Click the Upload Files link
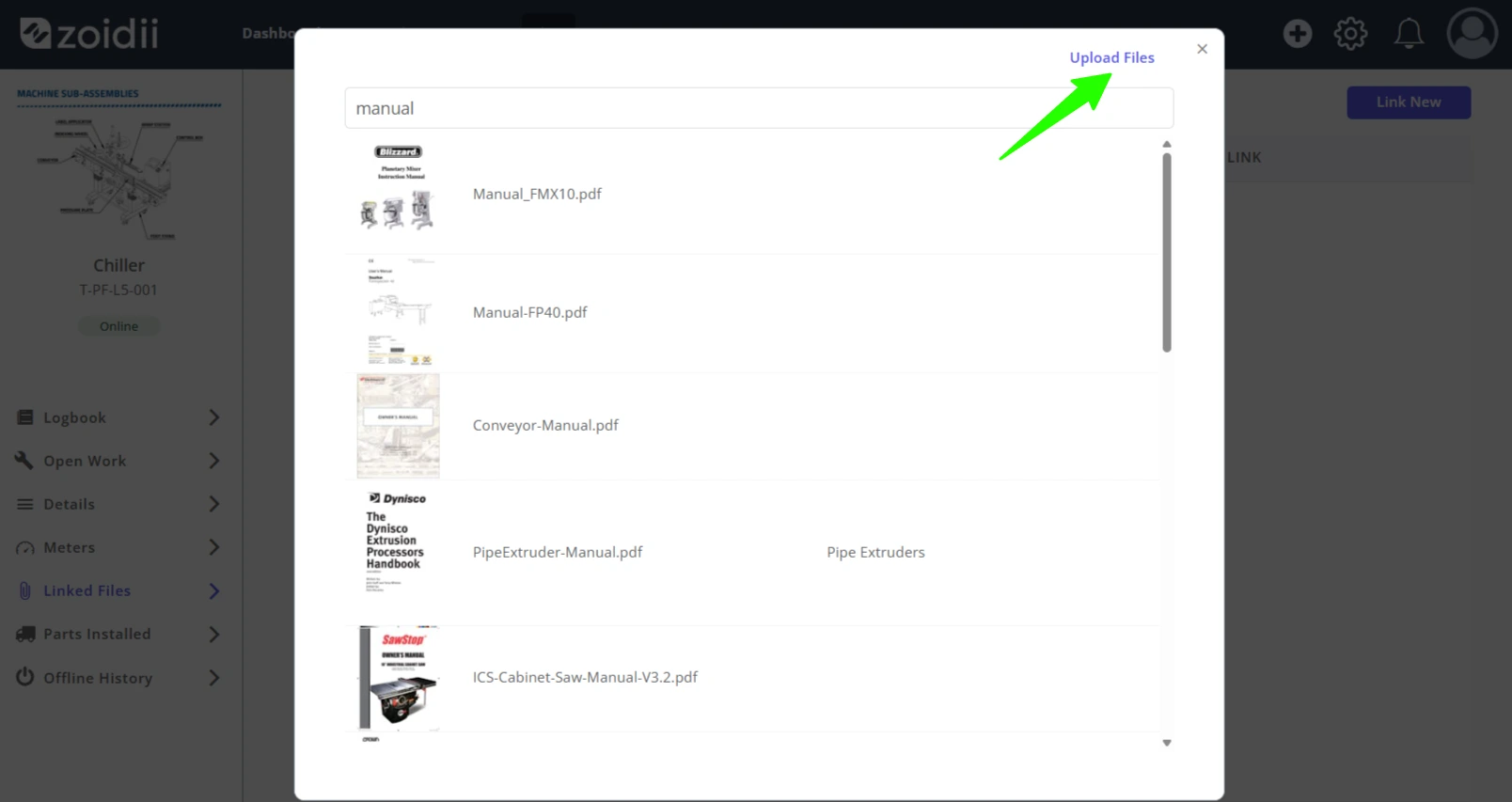 [1111, 57]
